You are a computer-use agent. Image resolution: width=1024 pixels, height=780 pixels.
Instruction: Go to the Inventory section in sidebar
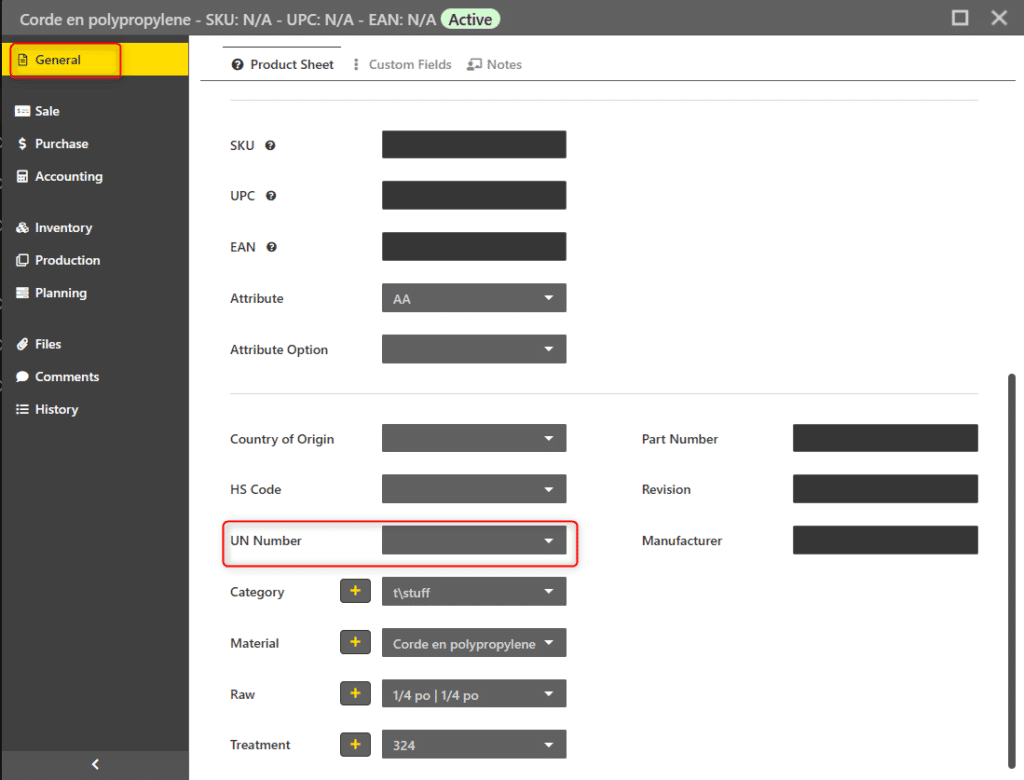[63, 228]
